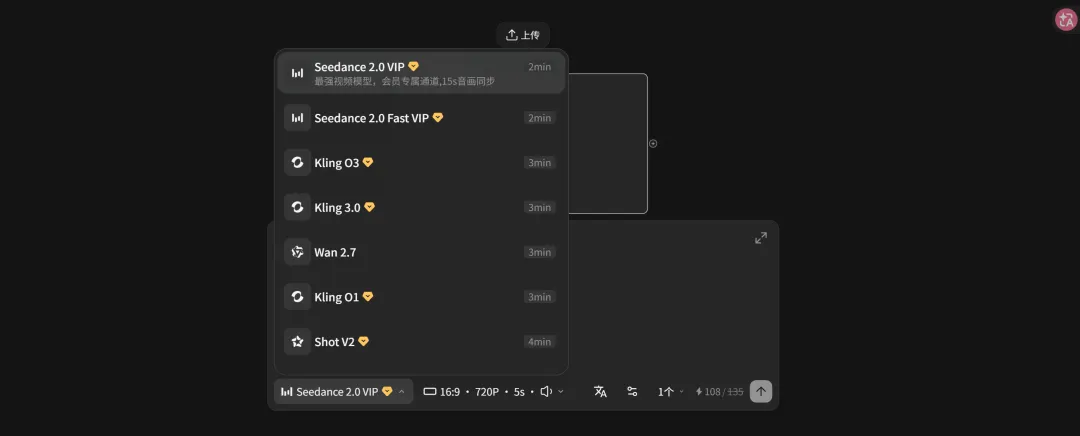The width and height of the screenshot is (1080, 436).
Task: Click the 3min badge on Wan 2.7
Action: tap(540, 252)
